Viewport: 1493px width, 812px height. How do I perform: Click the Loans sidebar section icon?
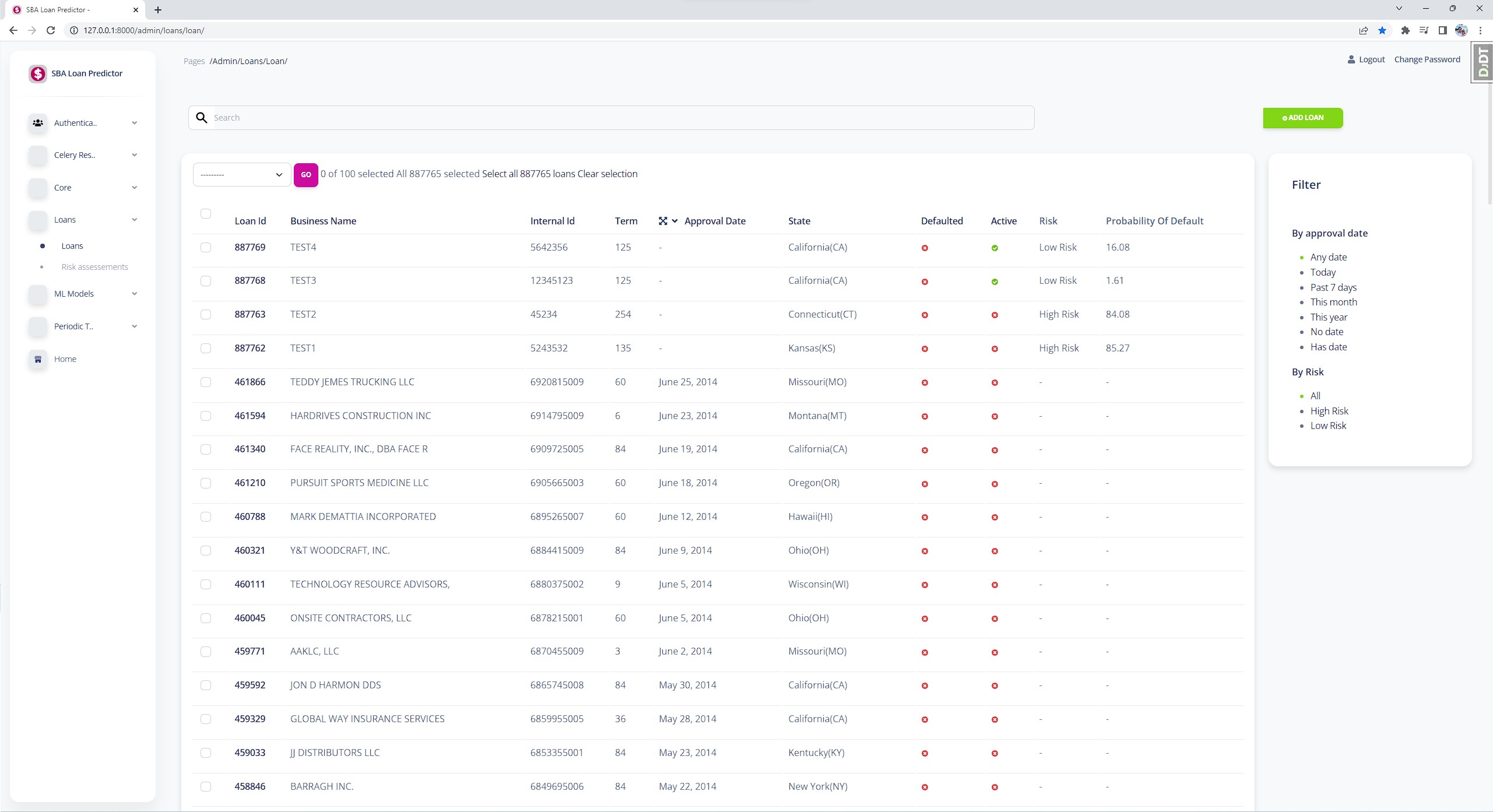coord(37,220)
